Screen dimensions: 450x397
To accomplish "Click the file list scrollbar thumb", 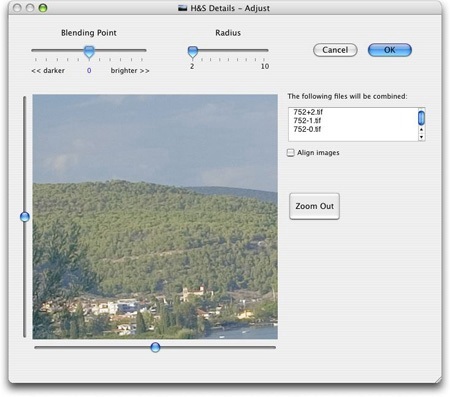I will pos(421,118).
